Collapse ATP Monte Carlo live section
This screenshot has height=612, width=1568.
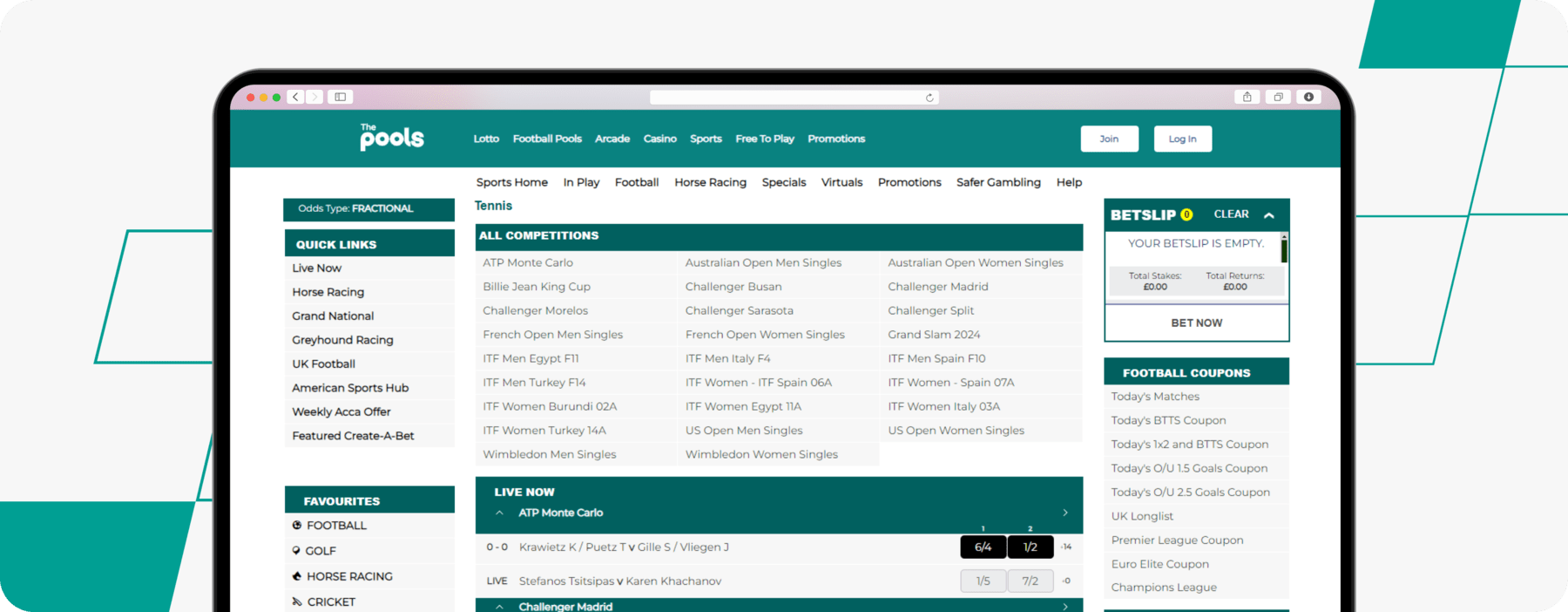(x=499, y=513)
